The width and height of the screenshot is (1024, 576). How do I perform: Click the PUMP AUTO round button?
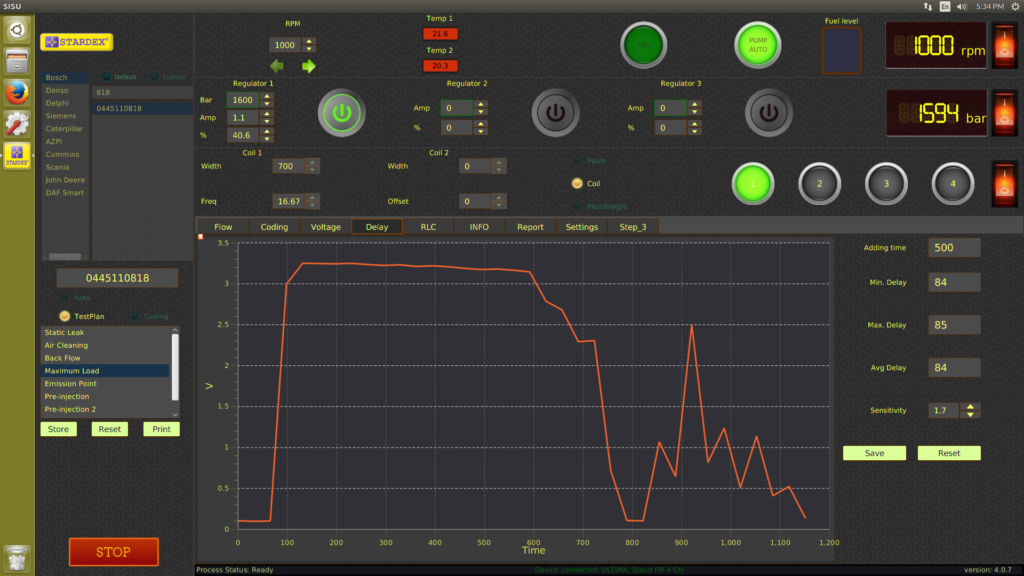tap(758, 45)
